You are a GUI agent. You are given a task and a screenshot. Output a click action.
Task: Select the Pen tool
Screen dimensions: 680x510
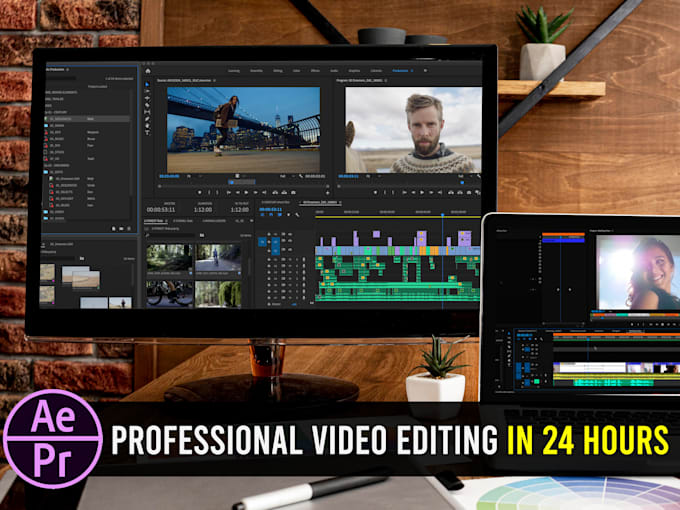147,119
